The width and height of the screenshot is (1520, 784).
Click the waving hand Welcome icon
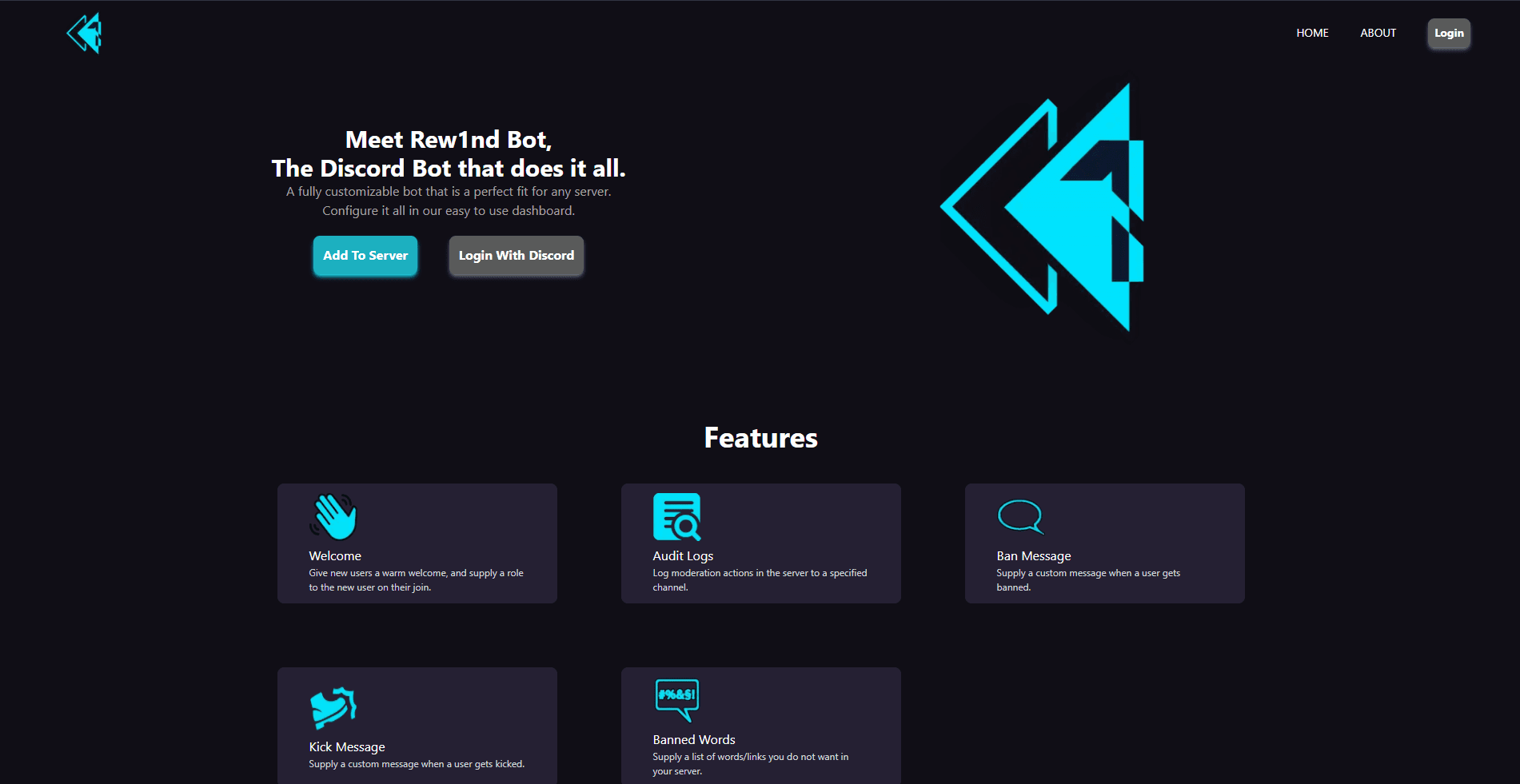333,517
